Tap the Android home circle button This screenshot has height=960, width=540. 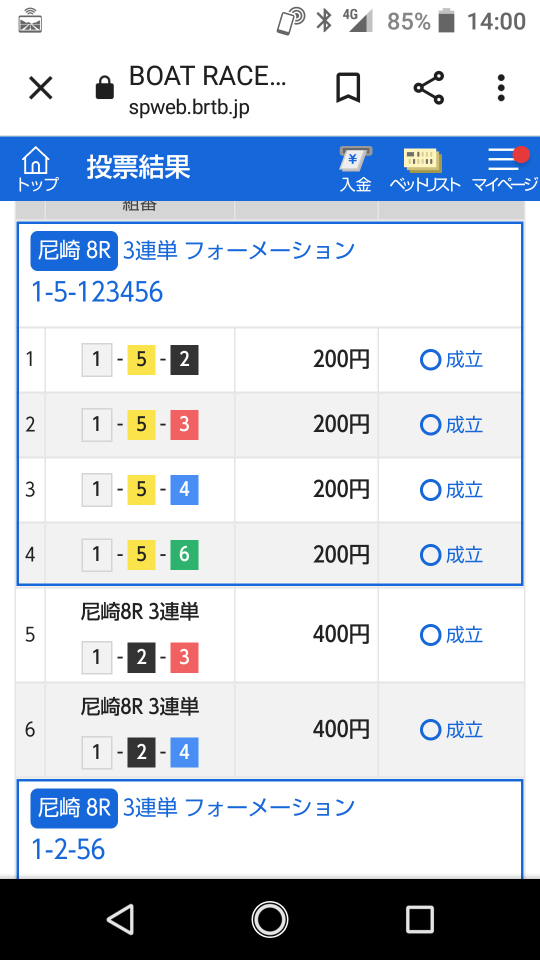(269, 920)
